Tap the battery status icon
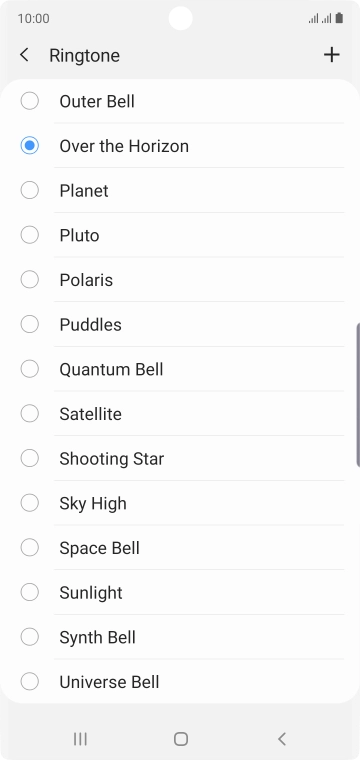 [339, 18]
